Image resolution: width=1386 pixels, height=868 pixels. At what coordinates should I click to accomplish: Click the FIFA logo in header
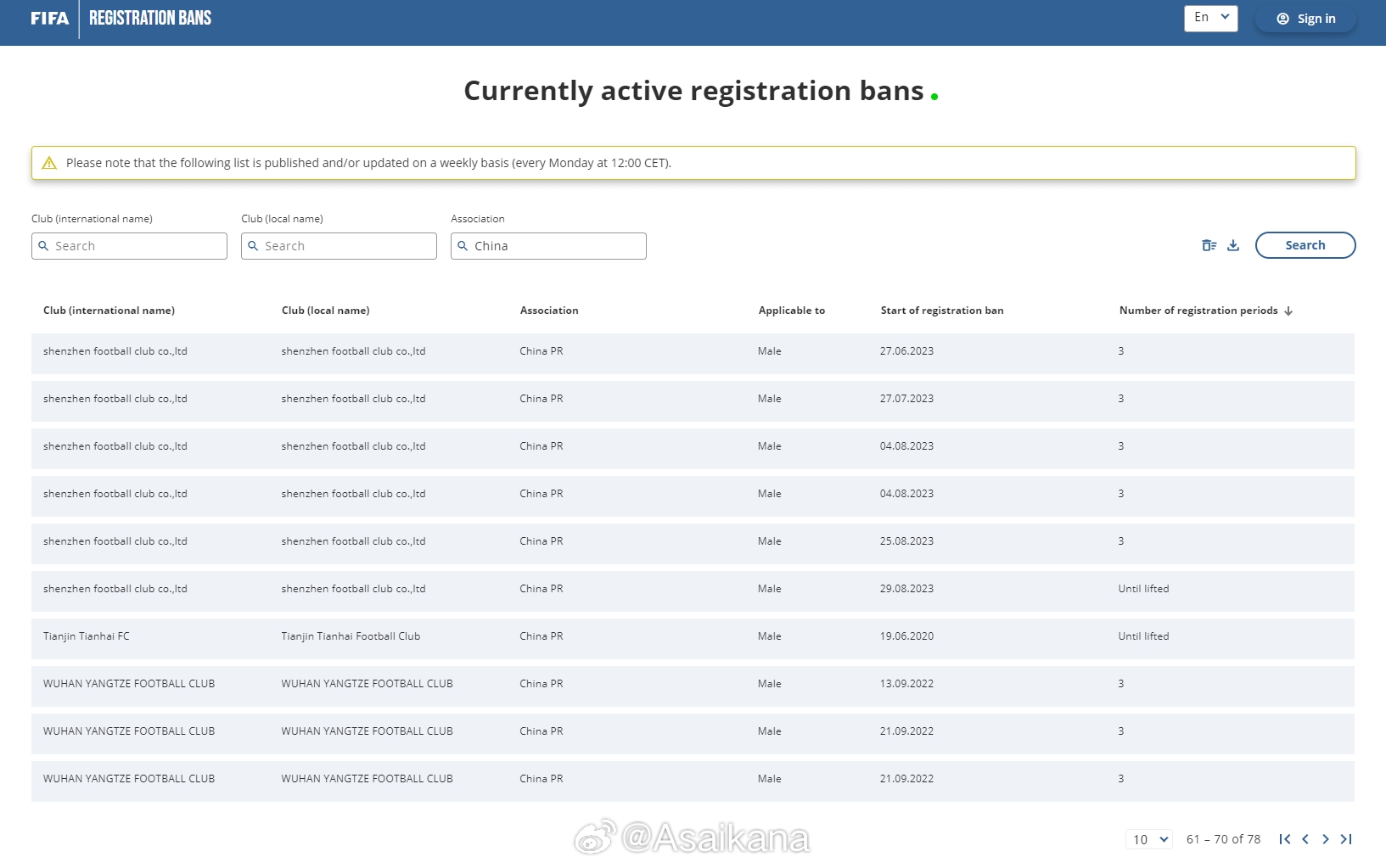click(x=49, y=19)
